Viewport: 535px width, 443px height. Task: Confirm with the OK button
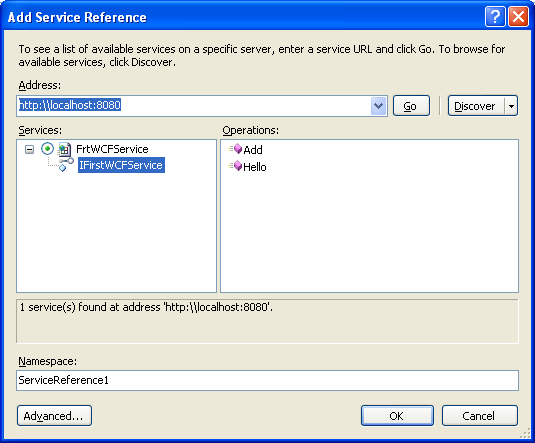[x=397, y=416]
